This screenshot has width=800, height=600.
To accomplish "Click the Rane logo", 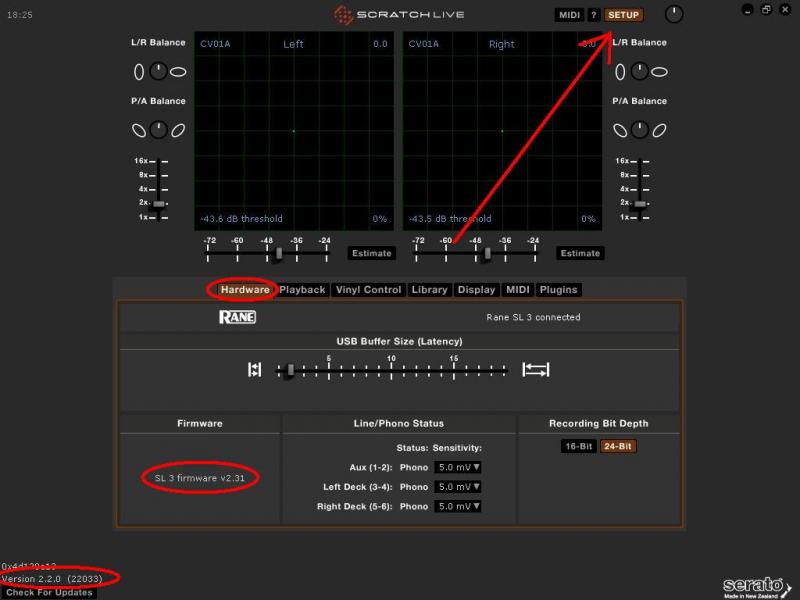I will [x=237, y=317].
